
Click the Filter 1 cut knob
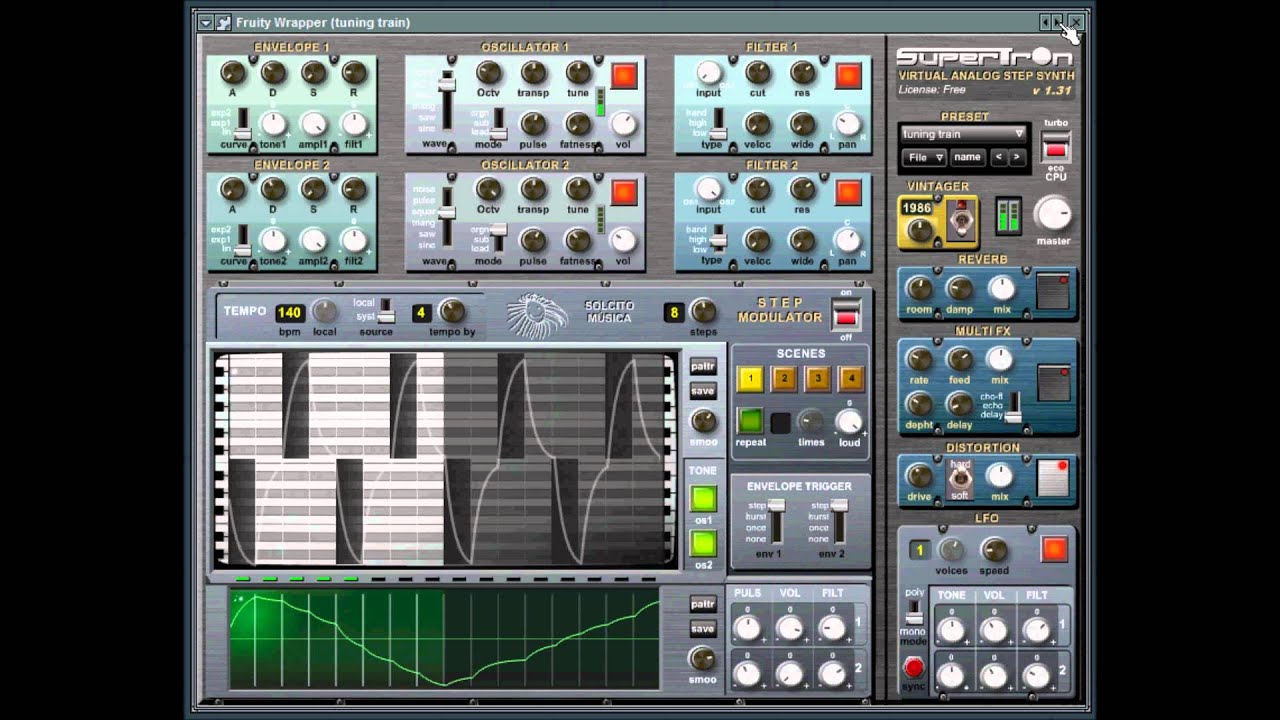pyautogui.click(x=758, y=72)
